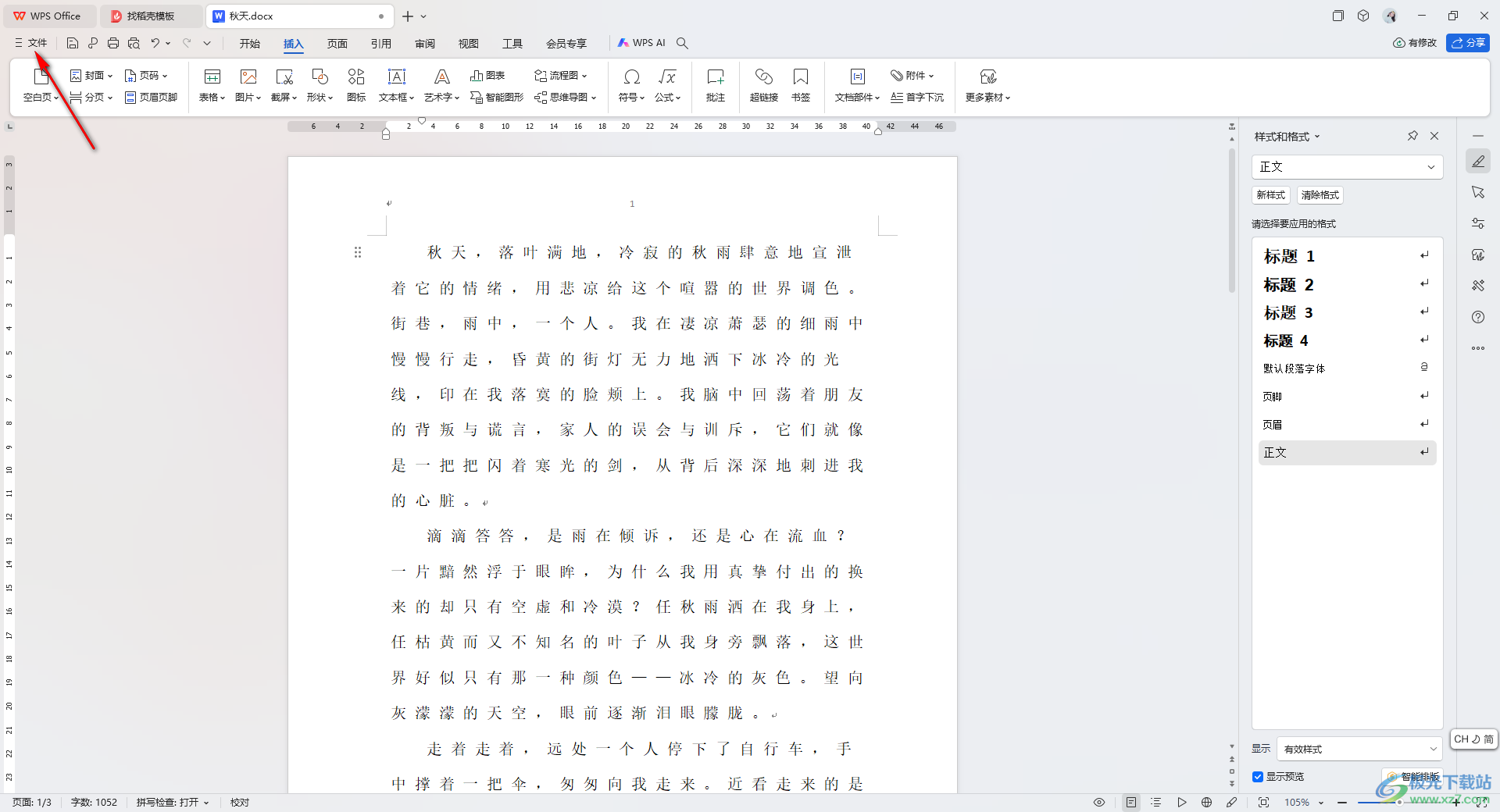Switch to outline view in status bar
The height and width of the screenshot is (812, 1500).
(1156, 803)
